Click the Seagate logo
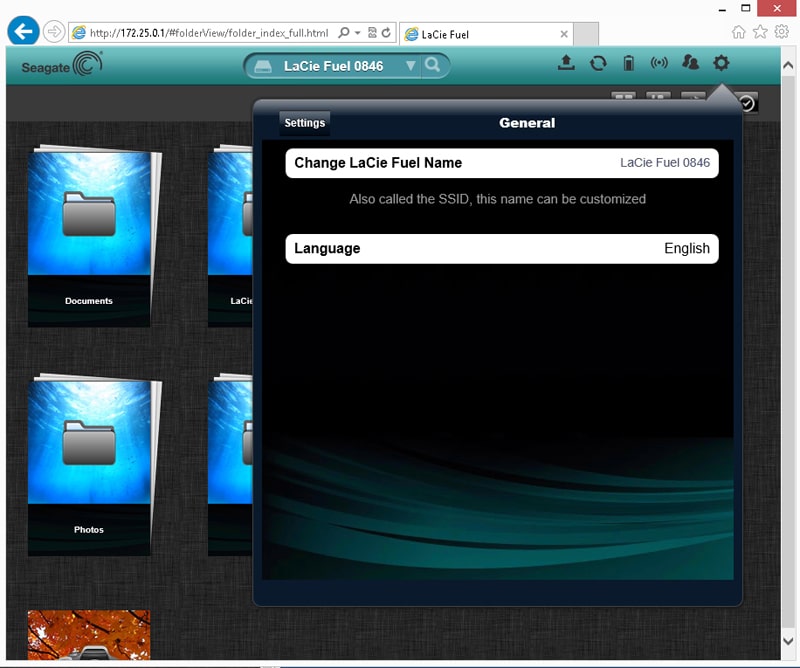800x668 pixels. pos(62,65)
